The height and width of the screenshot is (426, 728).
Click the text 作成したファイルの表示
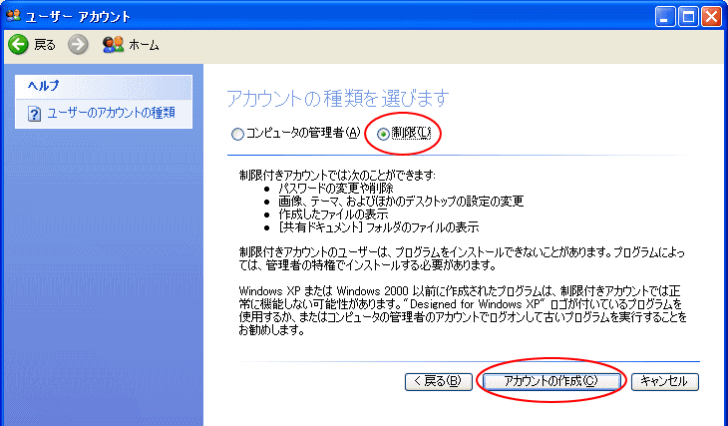tap(333, 214)
